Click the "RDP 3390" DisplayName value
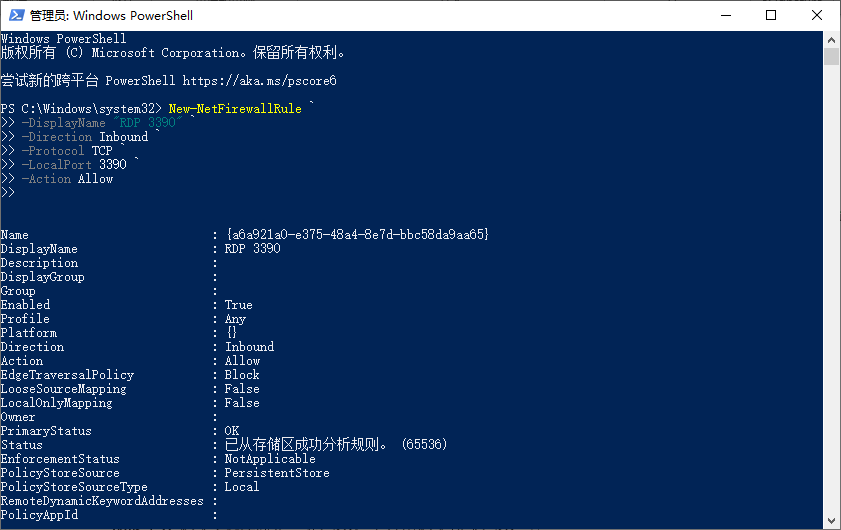The image size is (841, 530). (252, 248)
